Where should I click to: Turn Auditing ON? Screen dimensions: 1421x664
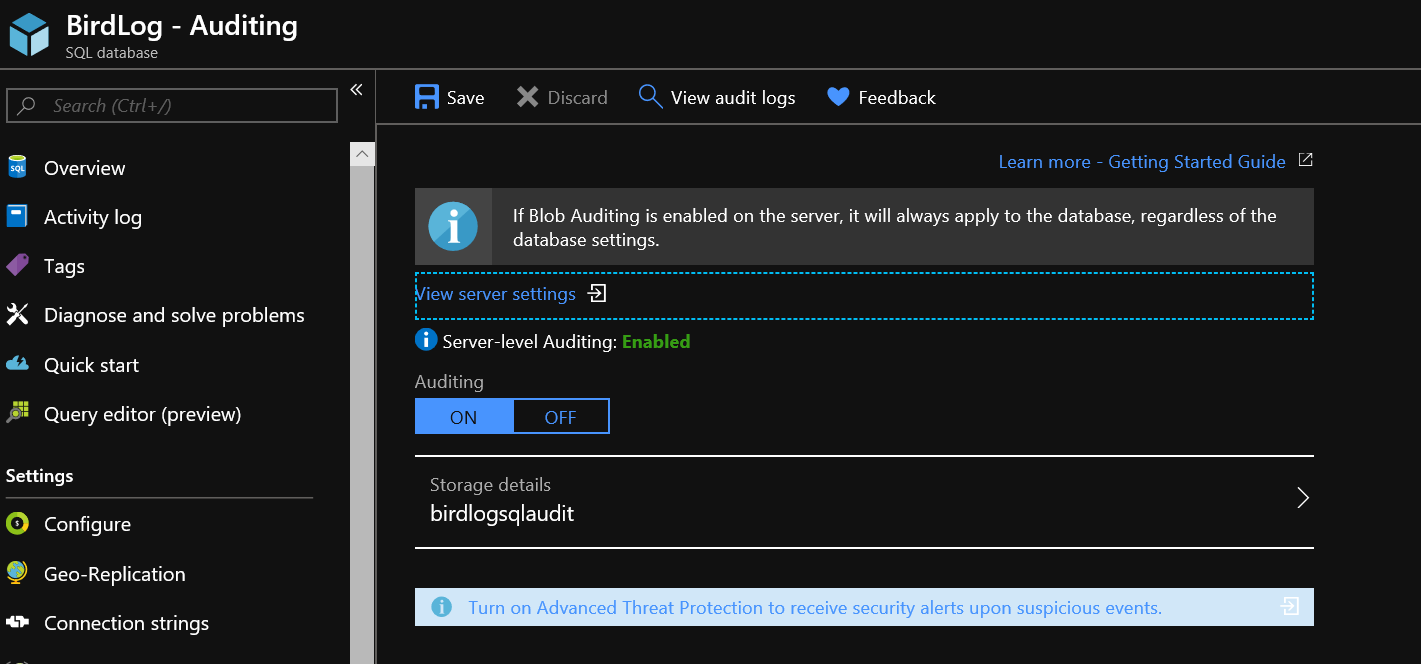[464, 417]
